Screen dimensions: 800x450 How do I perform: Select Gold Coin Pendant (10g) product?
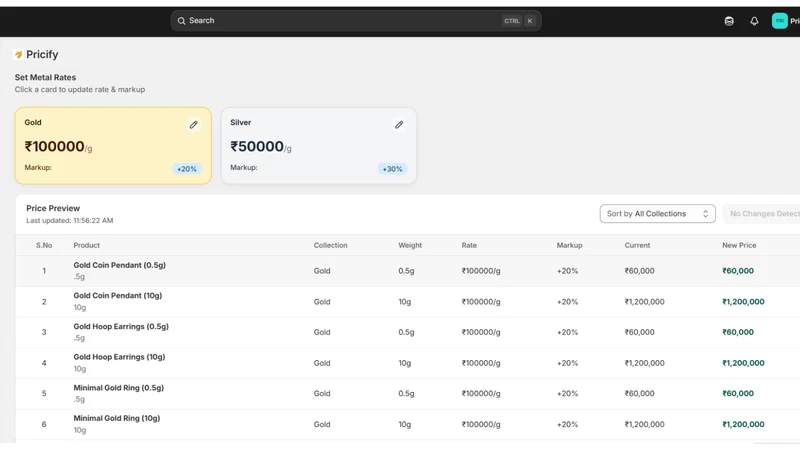coord(118,296)
